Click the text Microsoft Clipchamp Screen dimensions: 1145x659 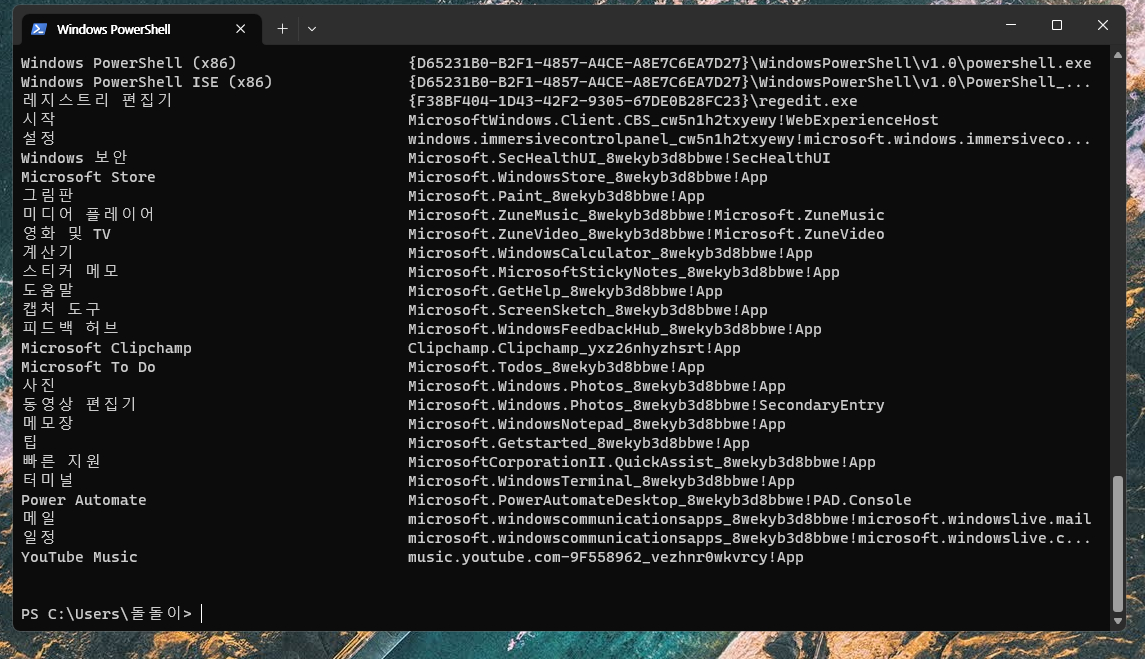pyautogui.click(x=106, y=348)
